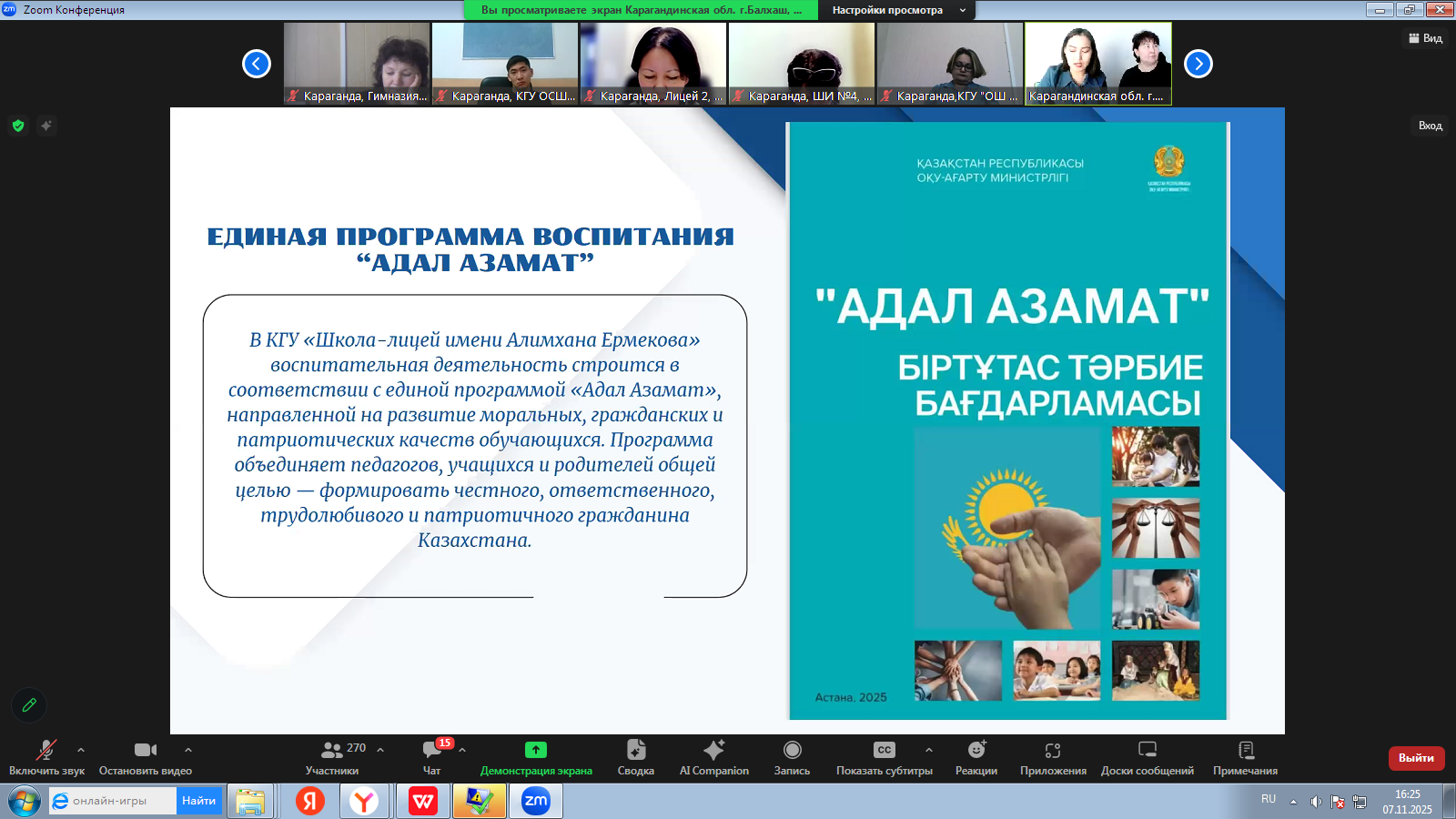
Task: Toggle Show captions (Показать субтитры)
Action: 884,756
